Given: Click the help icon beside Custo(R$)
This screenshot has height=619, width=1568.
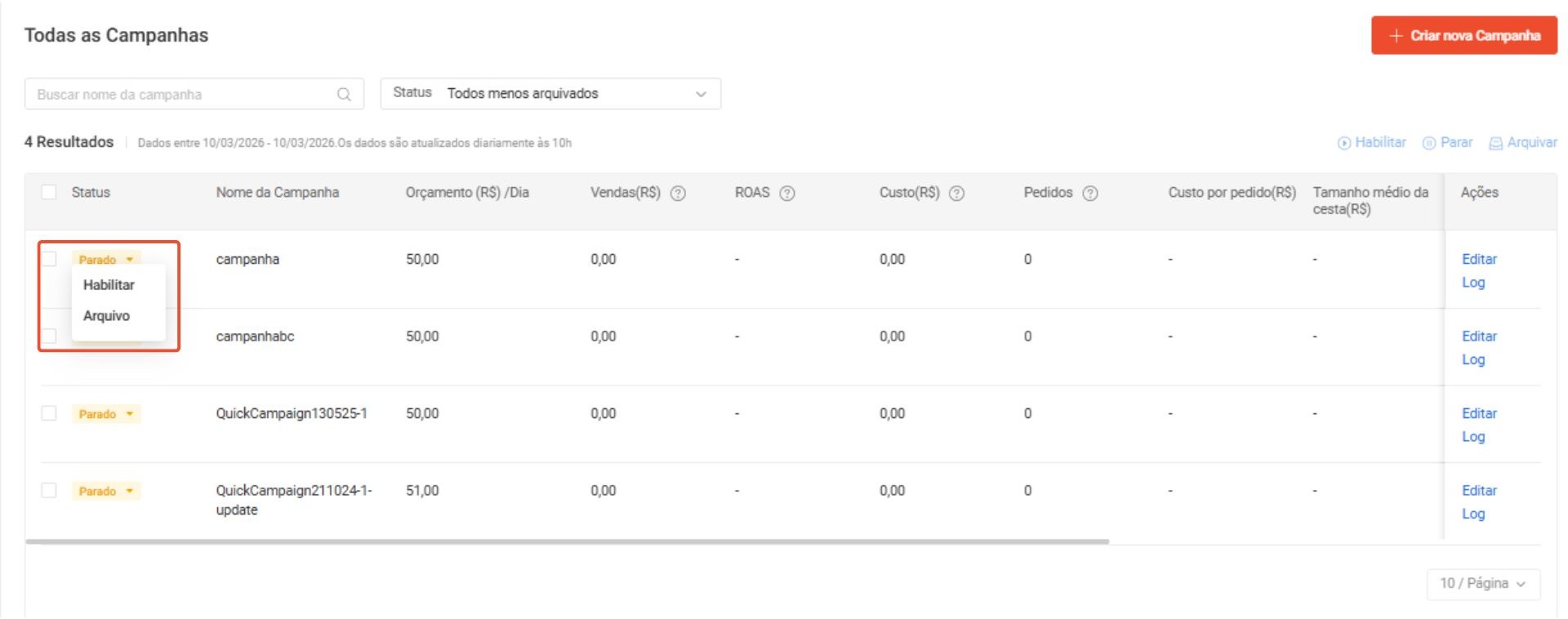Looking at the screenshot, I should (x=957, y=194).
